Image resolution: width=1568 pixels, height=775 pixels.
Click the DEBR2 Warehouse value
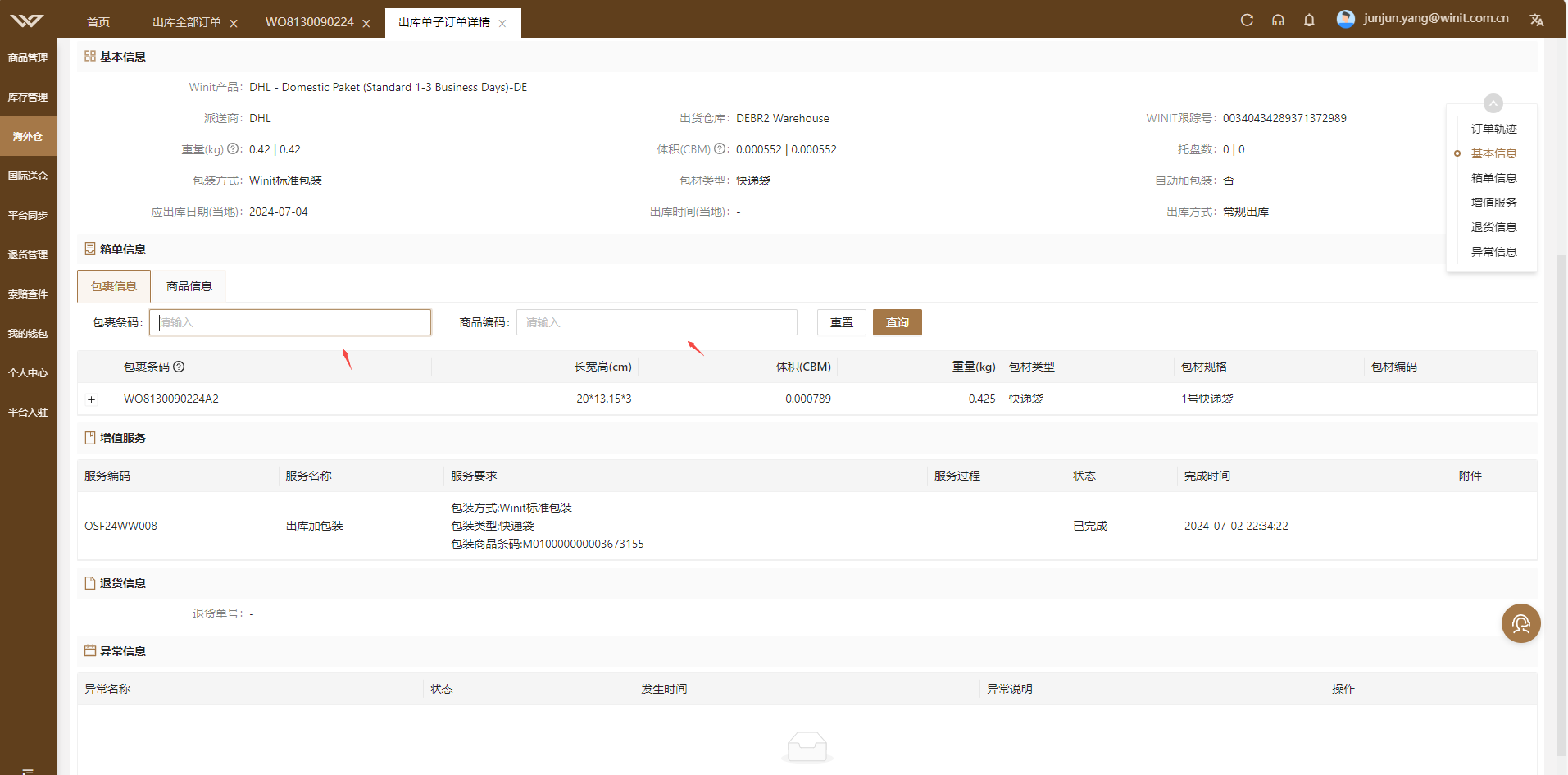(x=783, y=118)
